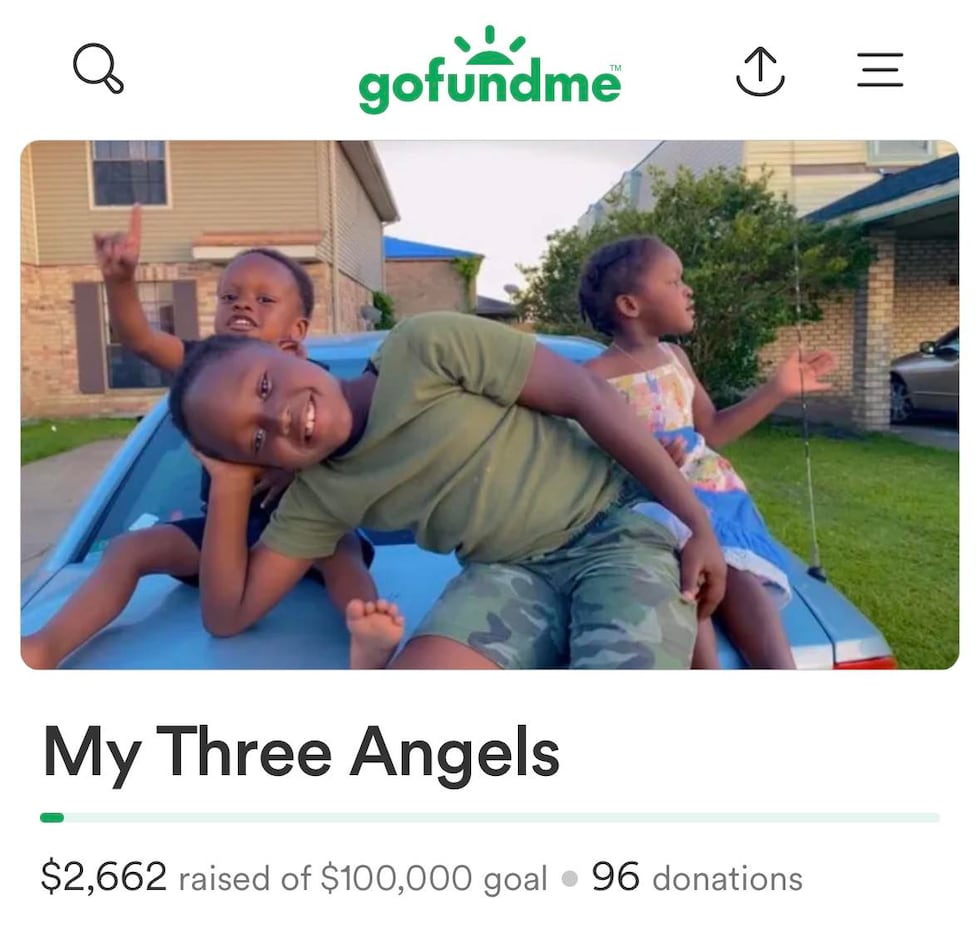This screenshot has width=980, height=930.
Task: Open the campaign photo of three children
Action: [x=490, y=404]
